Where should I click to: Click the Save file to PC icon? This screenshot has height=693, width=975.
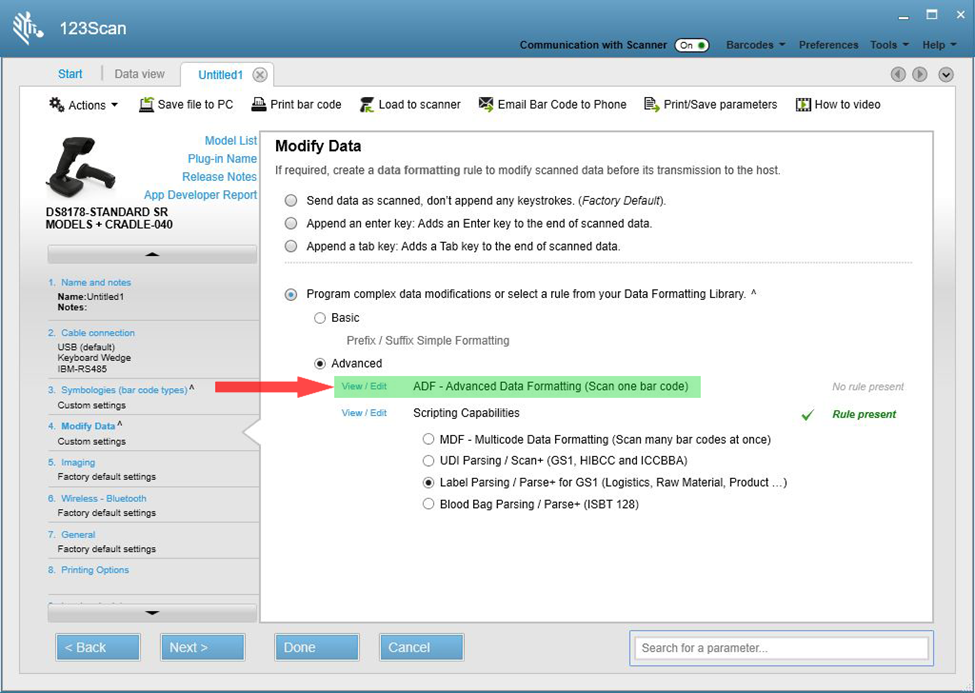186,104
